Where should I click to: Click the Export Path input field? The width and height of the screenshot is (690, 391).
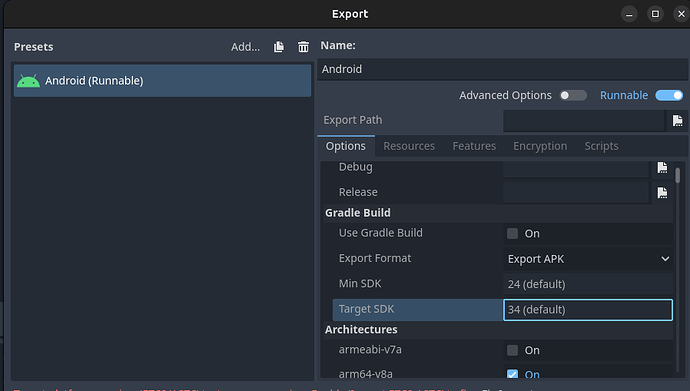[584, 120]
